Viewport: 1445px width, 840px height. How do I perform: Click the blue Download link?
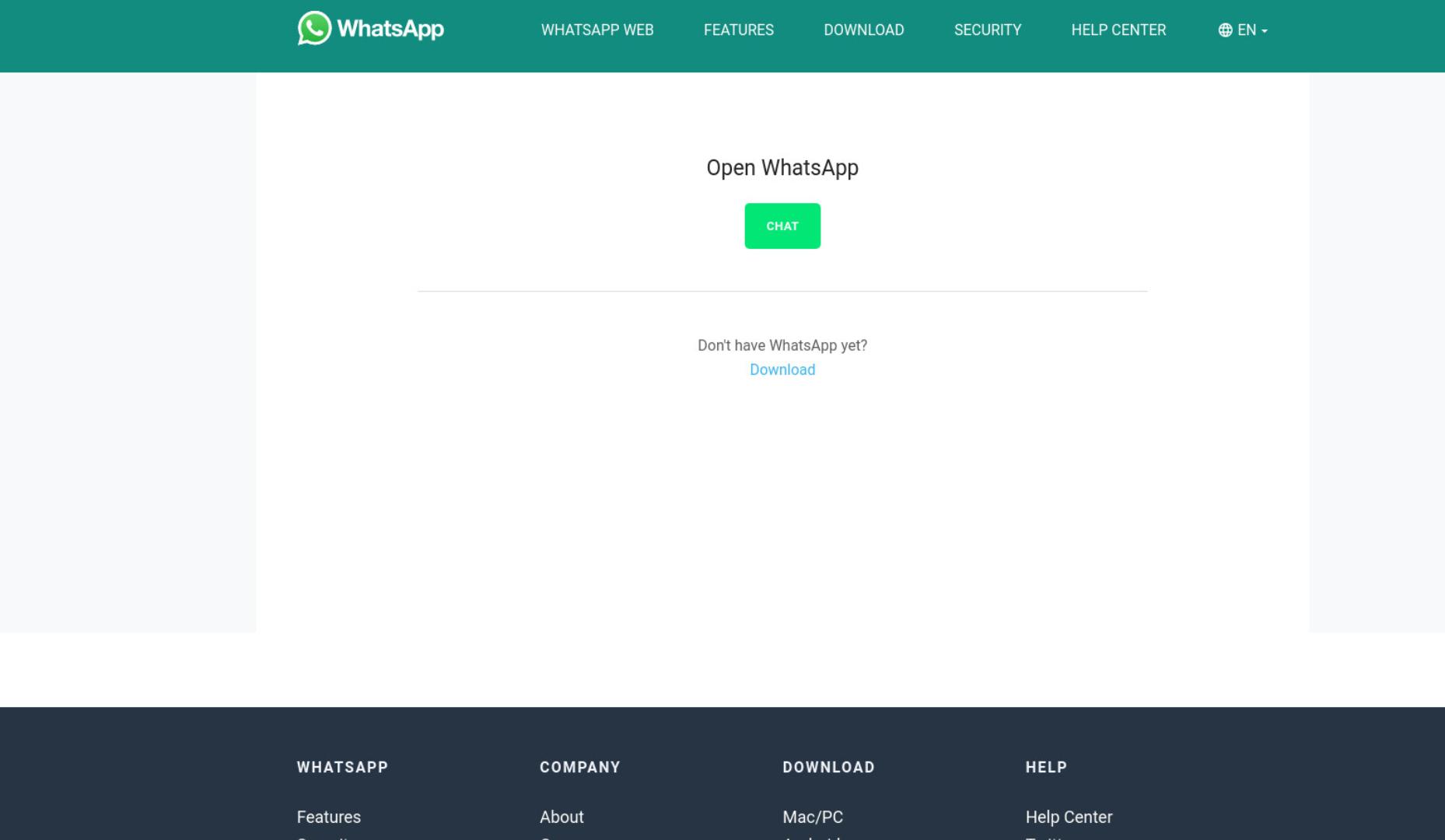(782, 369)
